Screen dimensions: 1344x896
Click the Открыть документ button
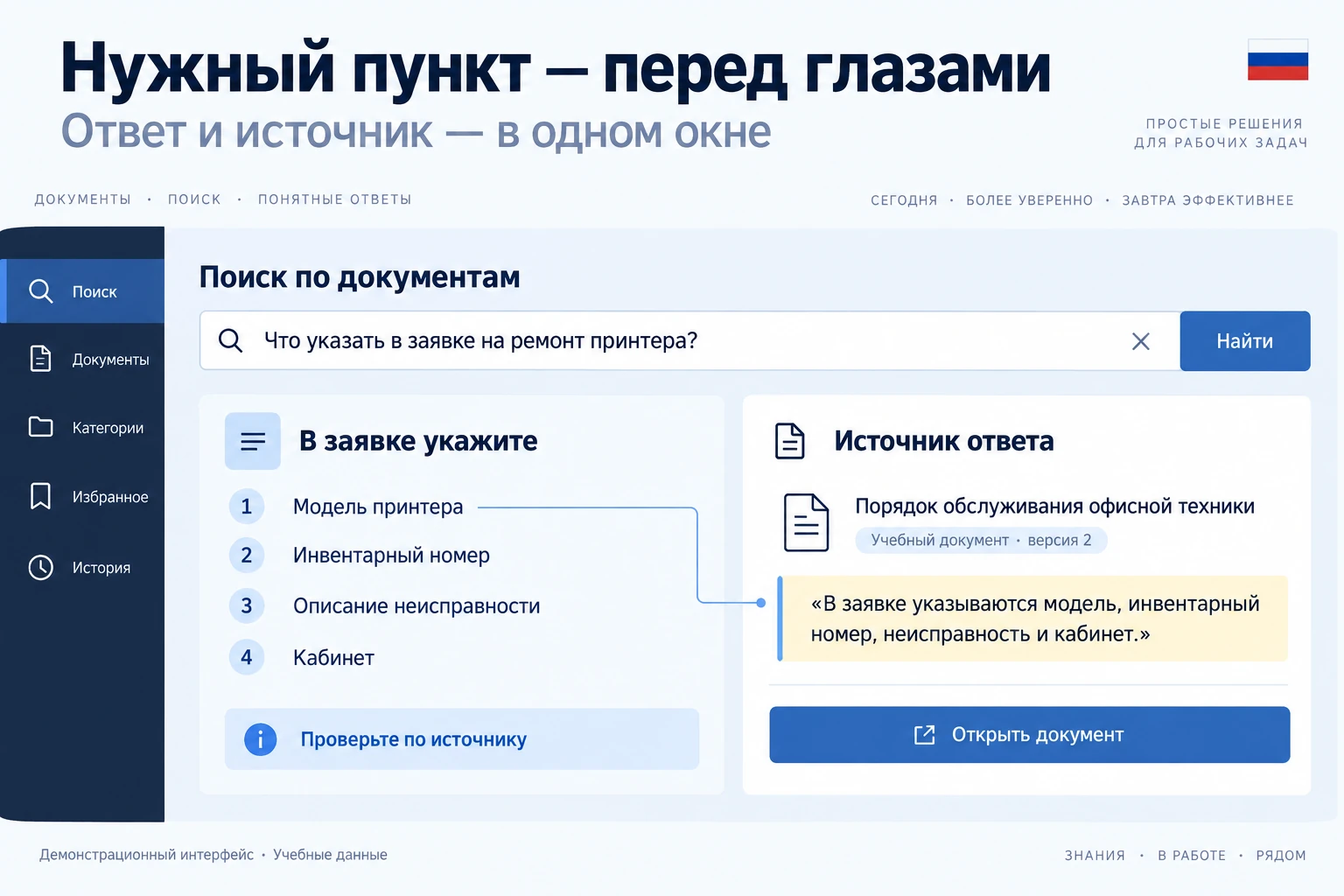[1030, 735]
